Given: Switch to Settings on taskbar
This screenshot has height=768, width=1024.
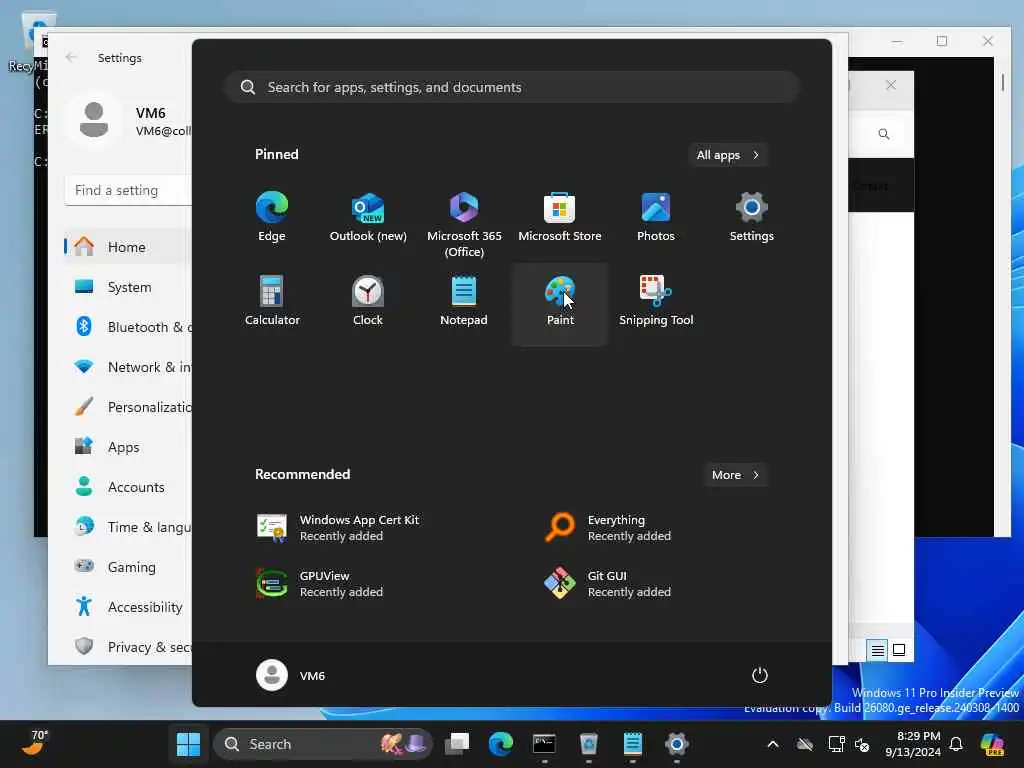Looking at the screenshot, I should pos(677,744).
